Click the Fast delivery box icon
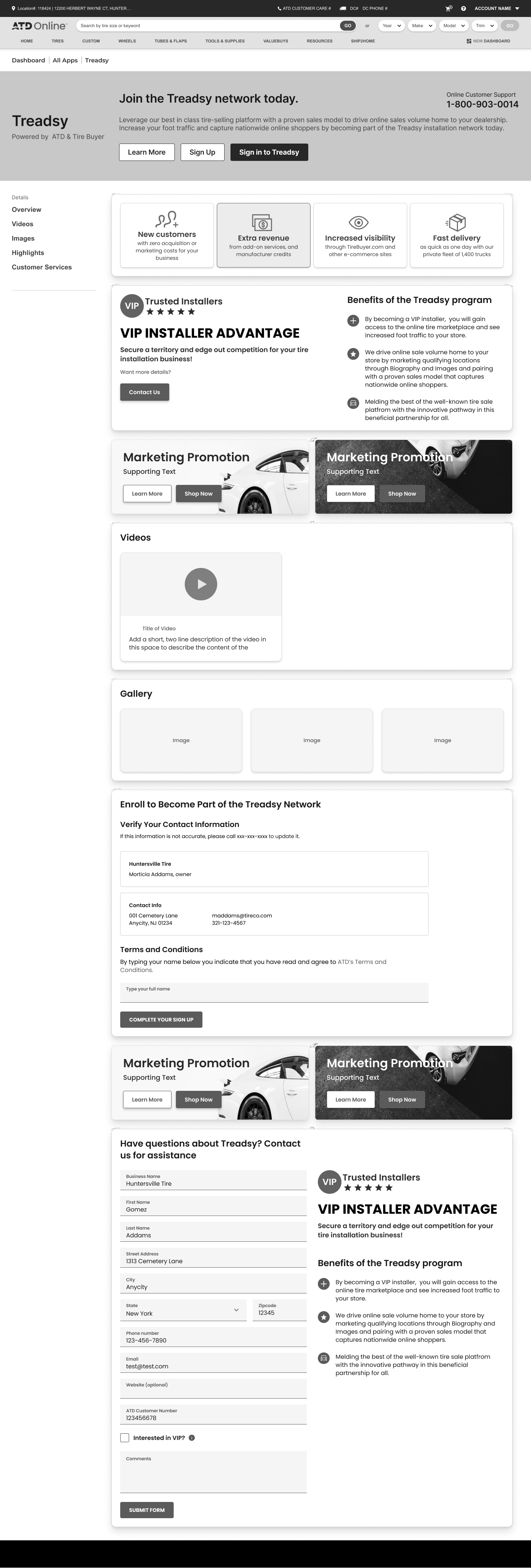 point(456,222)
